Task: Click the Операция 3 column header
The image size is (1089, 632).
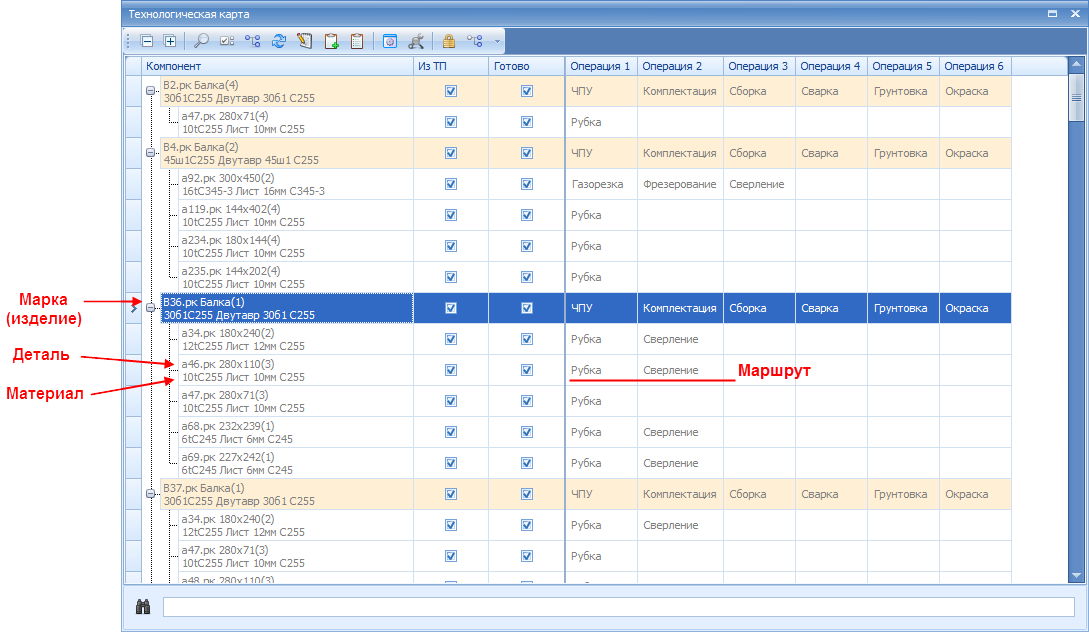Action: (x=759, y=66)
